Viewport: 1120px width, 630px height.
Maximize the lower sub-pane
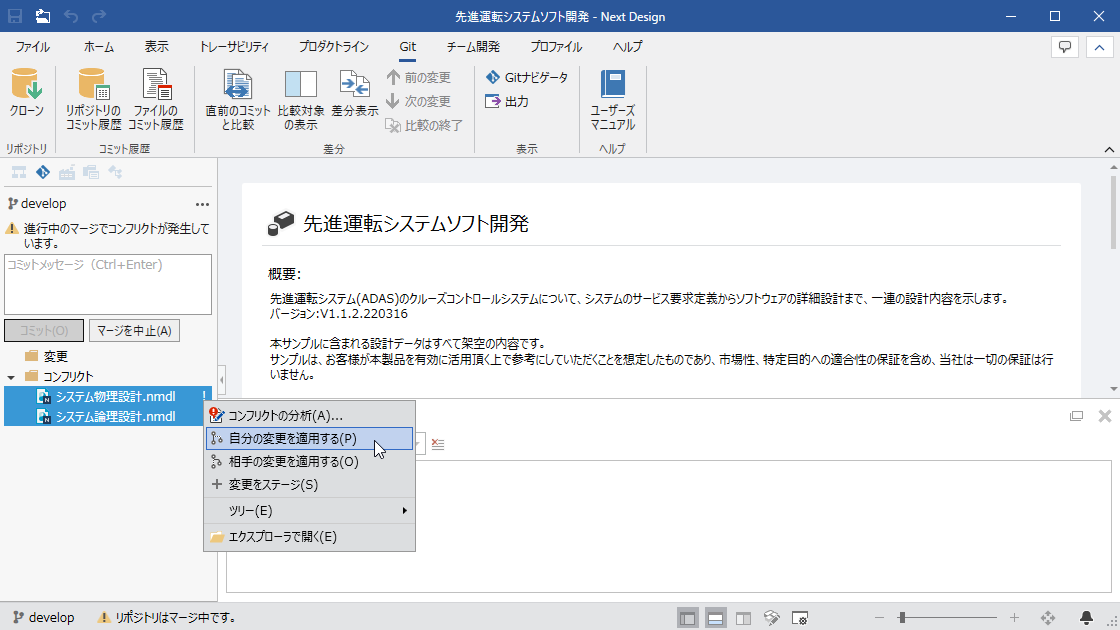(1076, 416)
